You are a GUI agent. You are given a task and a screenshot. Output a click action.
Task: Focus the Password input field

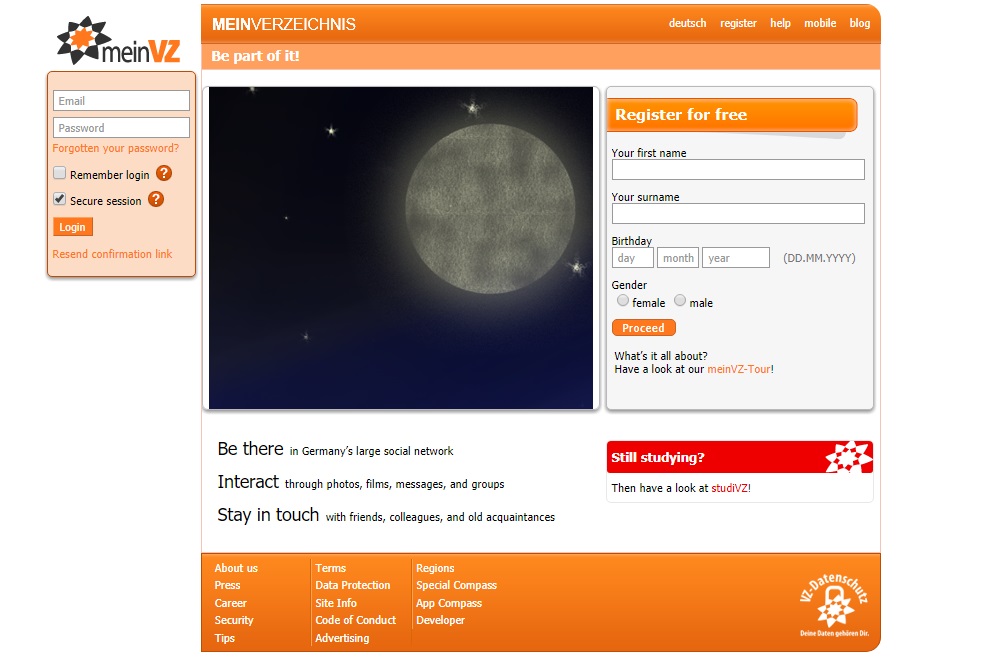tap(121, 128)
